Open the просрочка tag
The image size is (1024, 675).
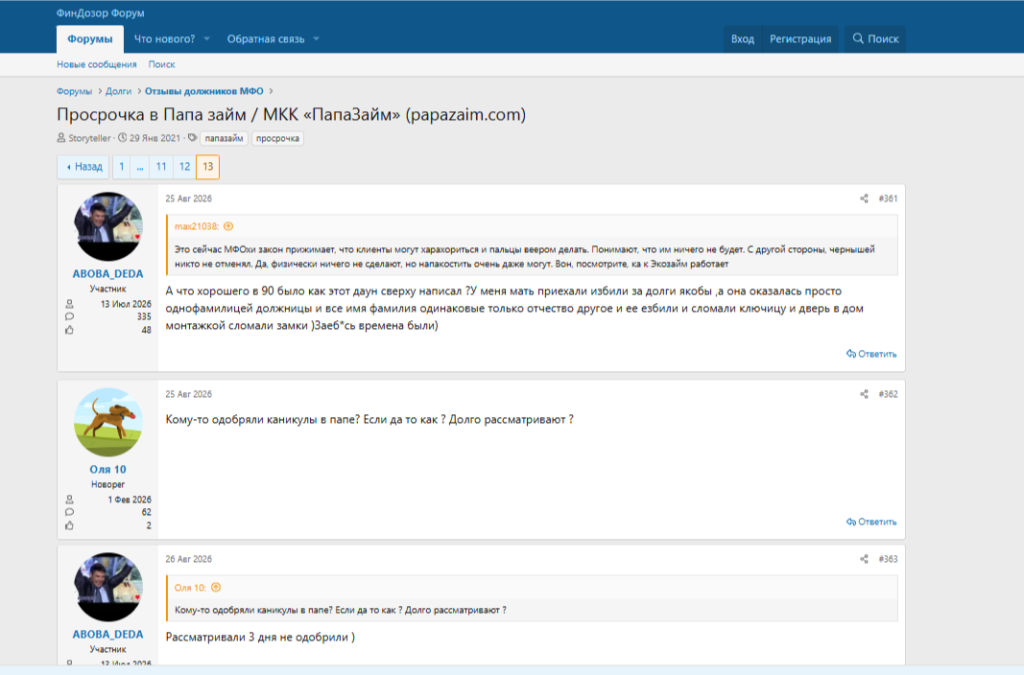[x=278, y=138]
